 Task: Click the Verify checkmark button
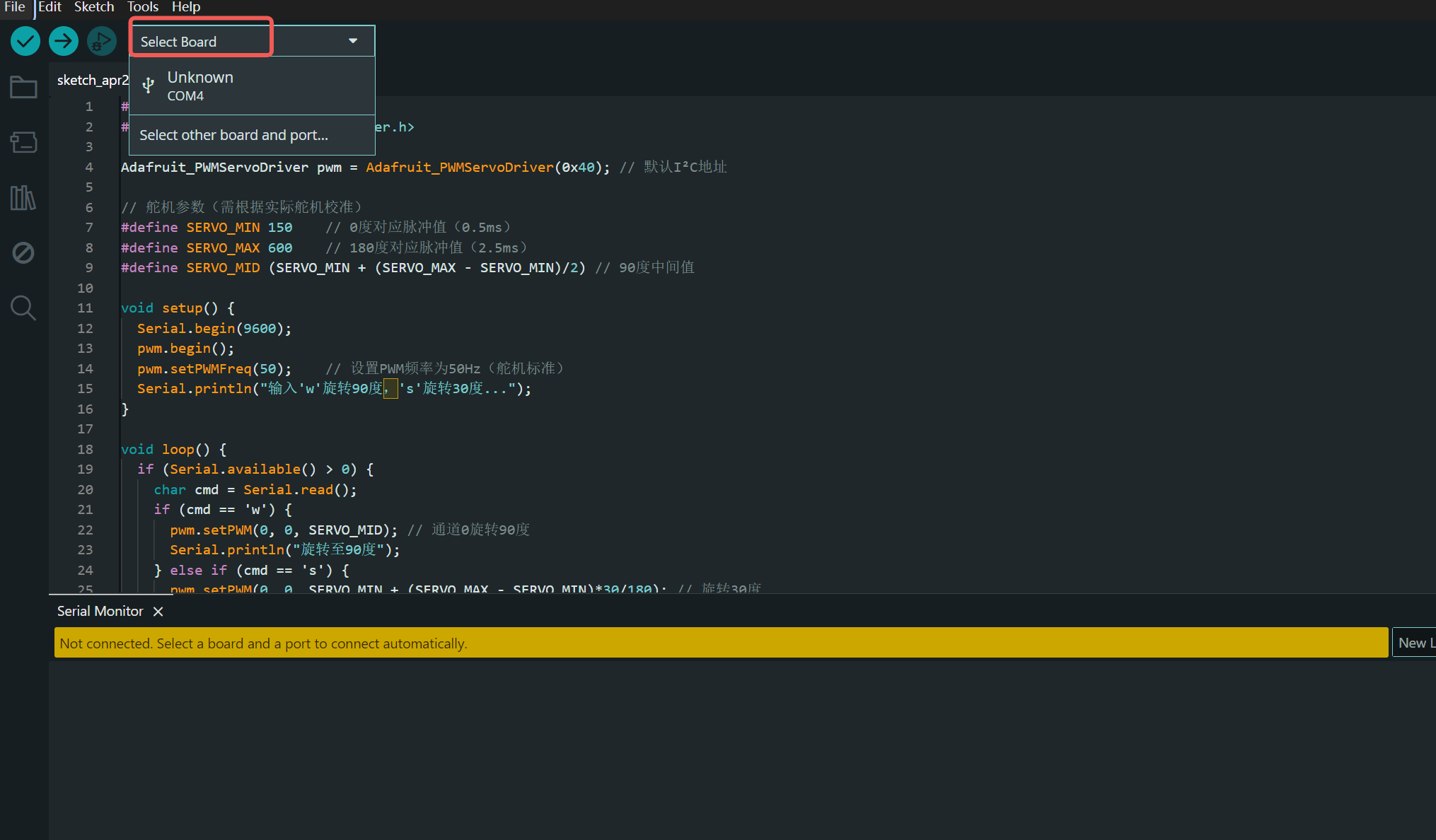point(25,41)
